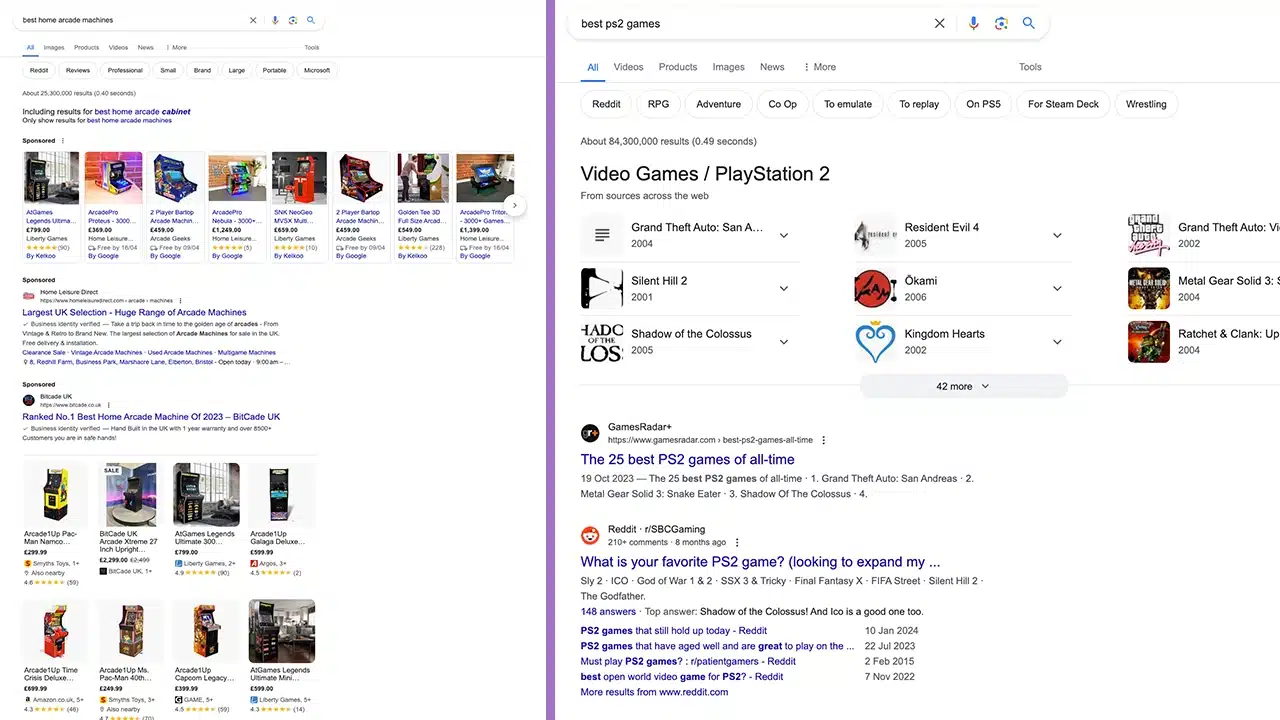This screenshot has width=1280, height=720.
Task: Click Ratchet & Clank cover thumbnail
Action: [1149, 342]
